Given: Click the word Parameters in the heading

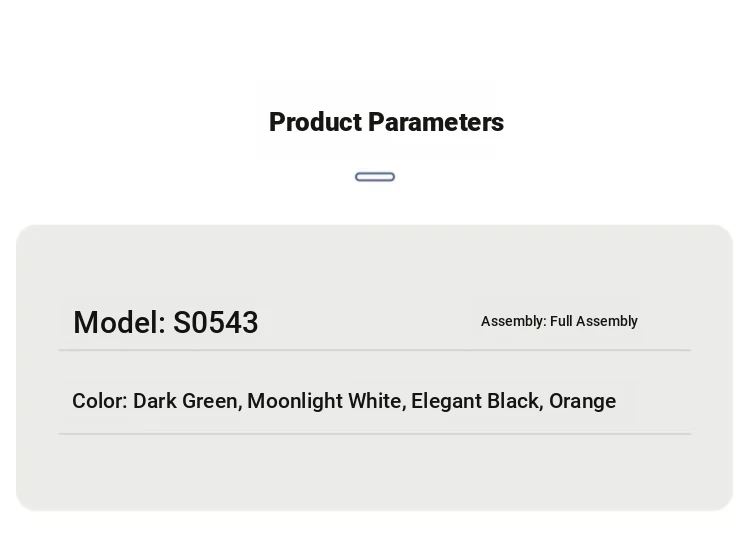Looking at the screenshot, I should coord(436,122).
